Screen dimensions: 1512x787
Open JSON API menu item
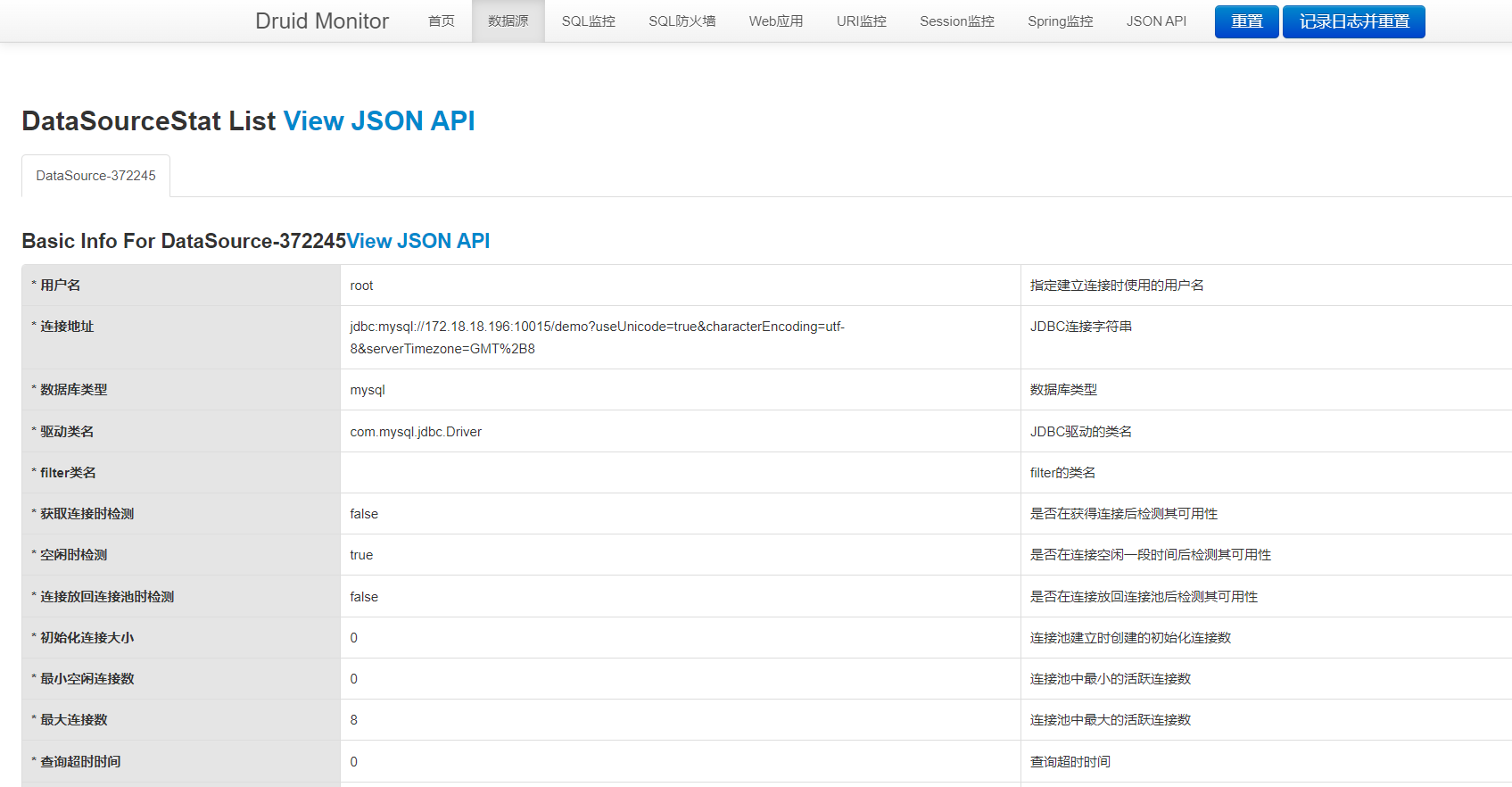pyautogui.click(x=1156, y=21)
